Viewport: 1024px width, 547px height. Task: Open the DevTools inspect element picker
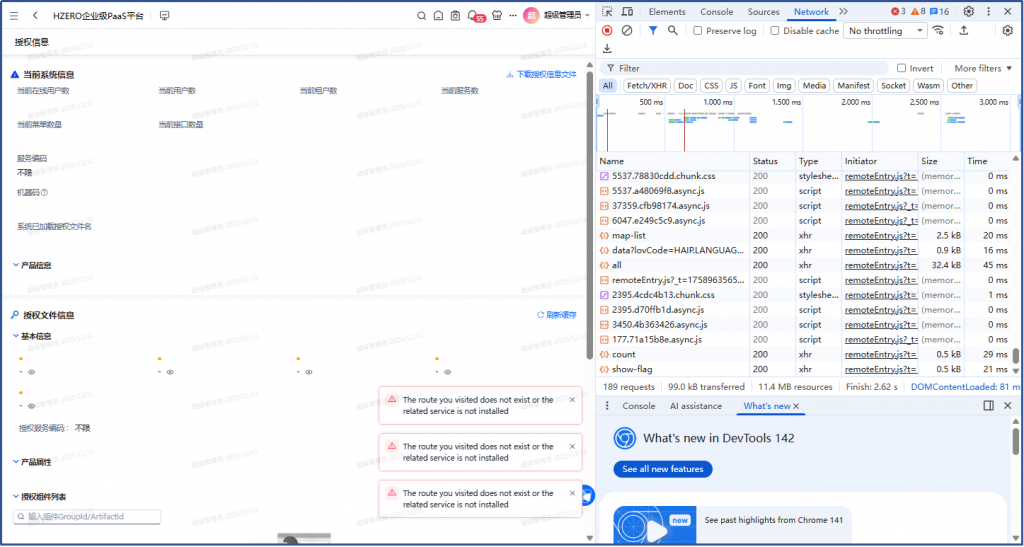(x=607, y=12)
